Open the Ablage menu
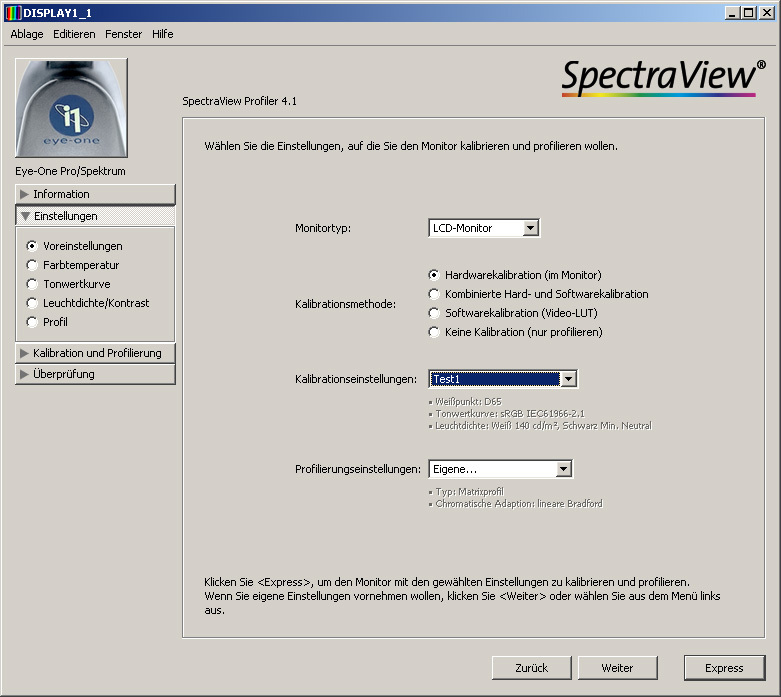 pos(27,34)
